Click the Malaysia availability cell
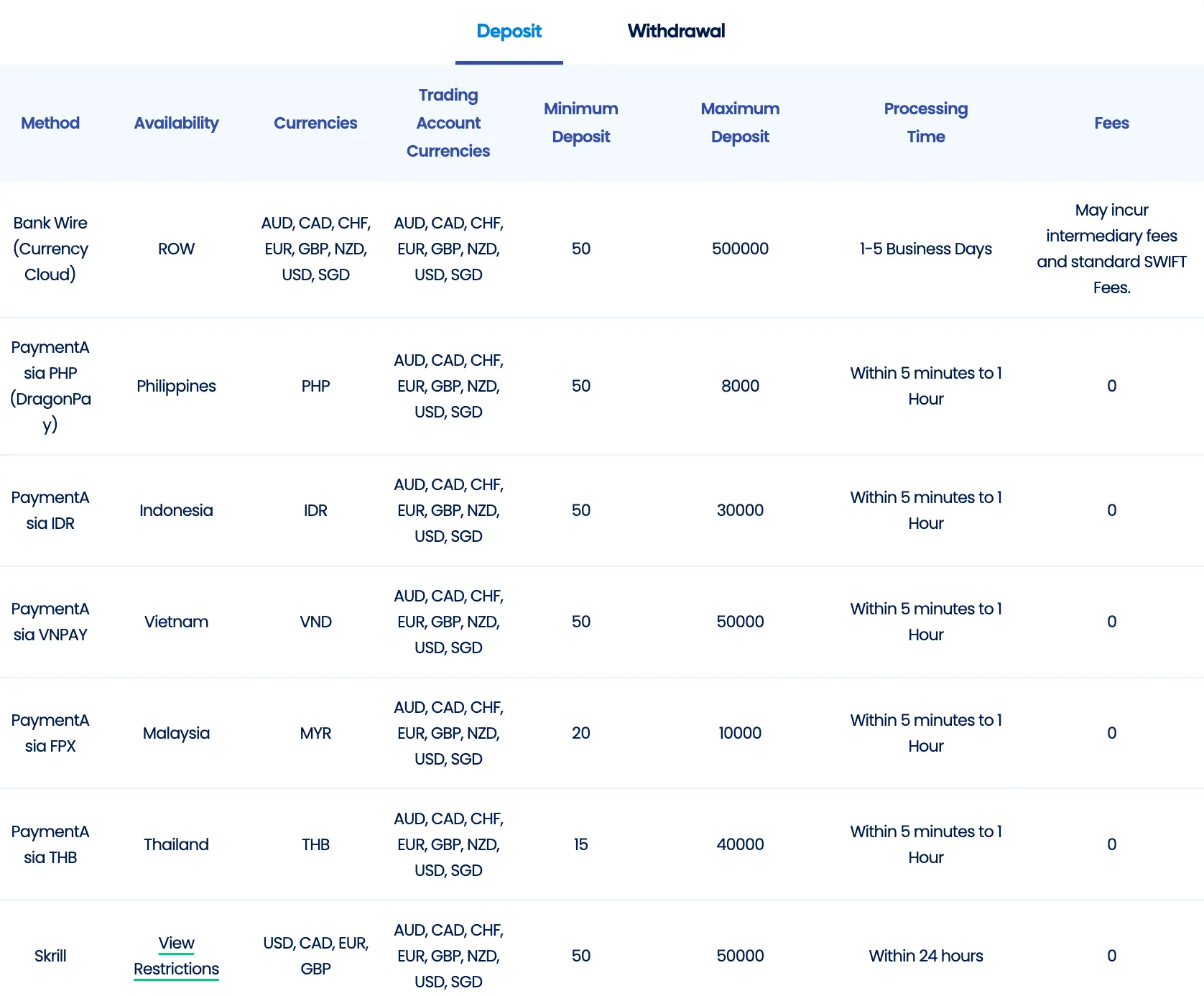The image size is (1204, 996). click(176, 733)
